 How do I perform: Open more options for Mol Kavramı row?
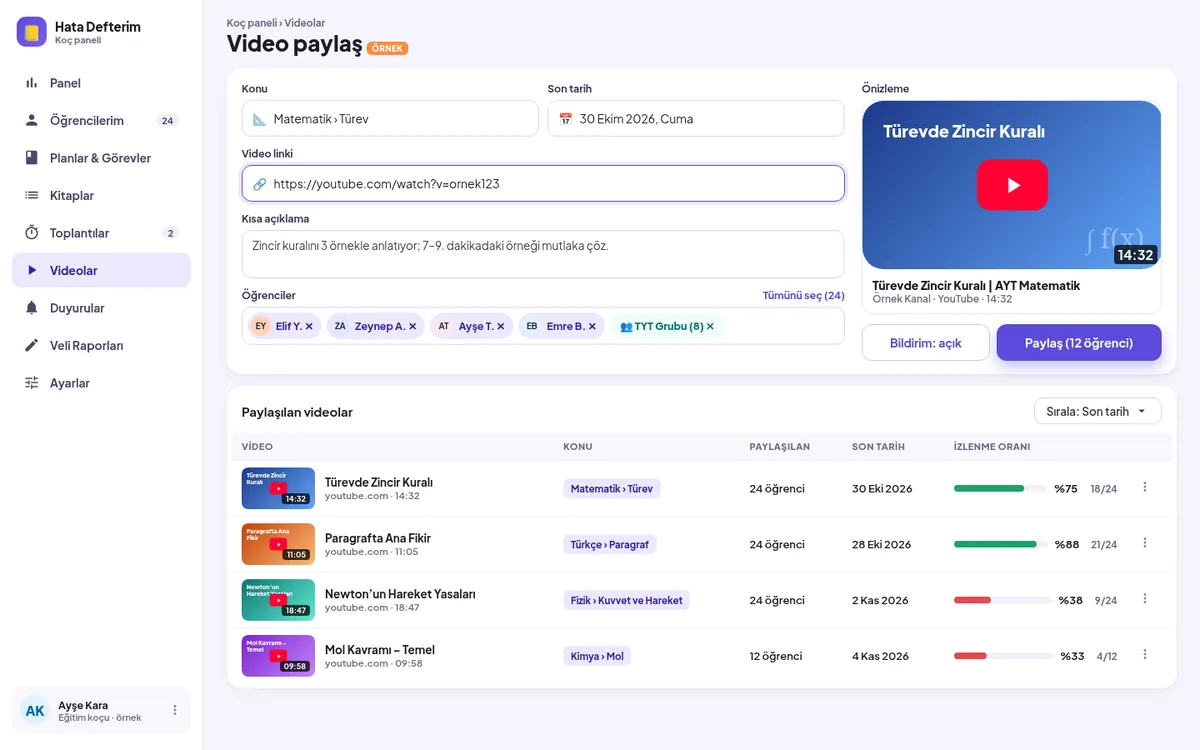pos(1145,656)
